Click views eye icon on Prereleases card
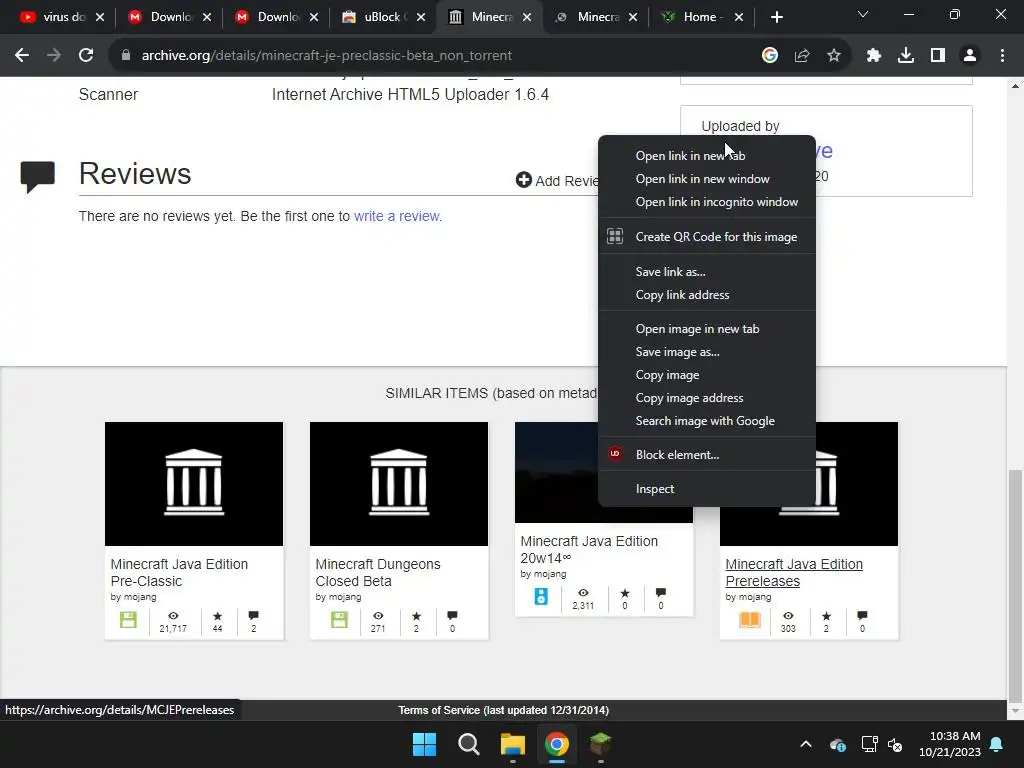 point(788,616)
